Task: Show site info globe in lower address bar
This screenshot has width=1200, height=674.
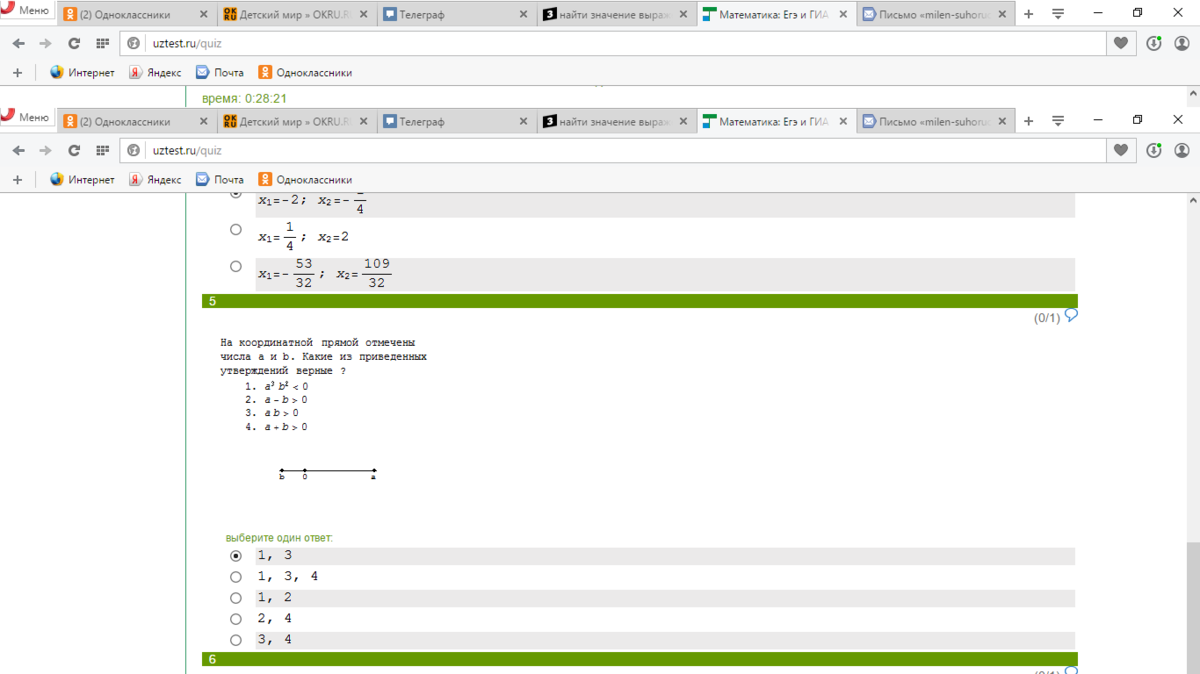Action: (x=134, y=151)
